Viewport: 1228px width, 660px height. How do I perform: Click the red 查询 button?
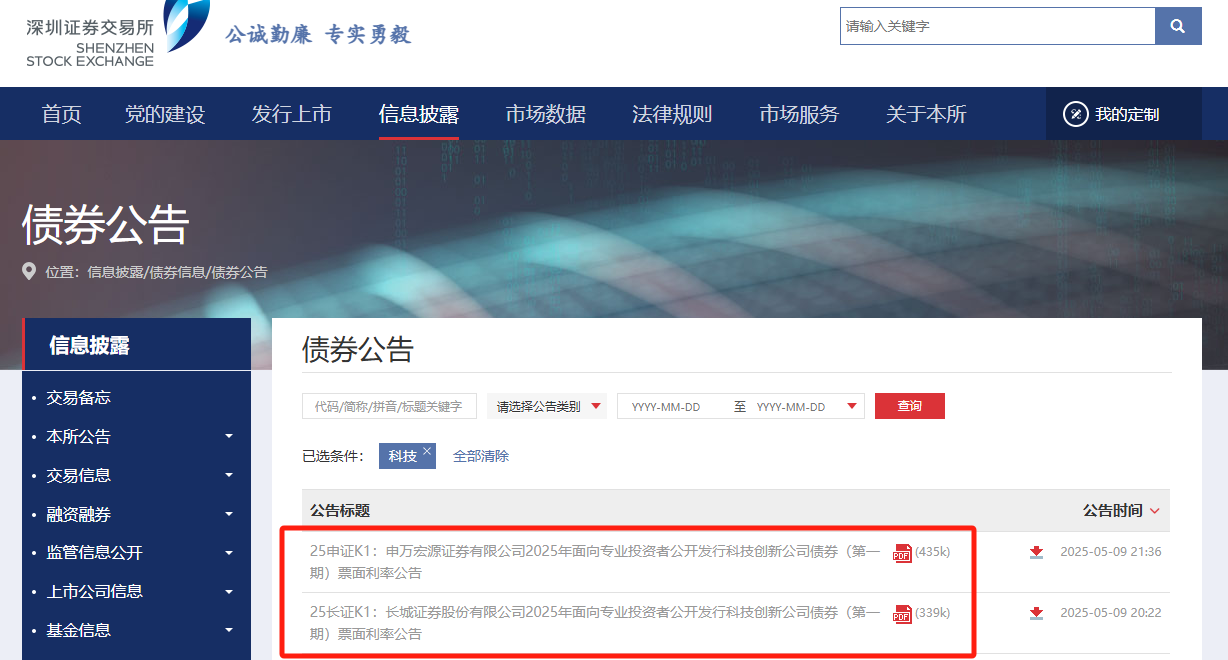click(909, 406)
